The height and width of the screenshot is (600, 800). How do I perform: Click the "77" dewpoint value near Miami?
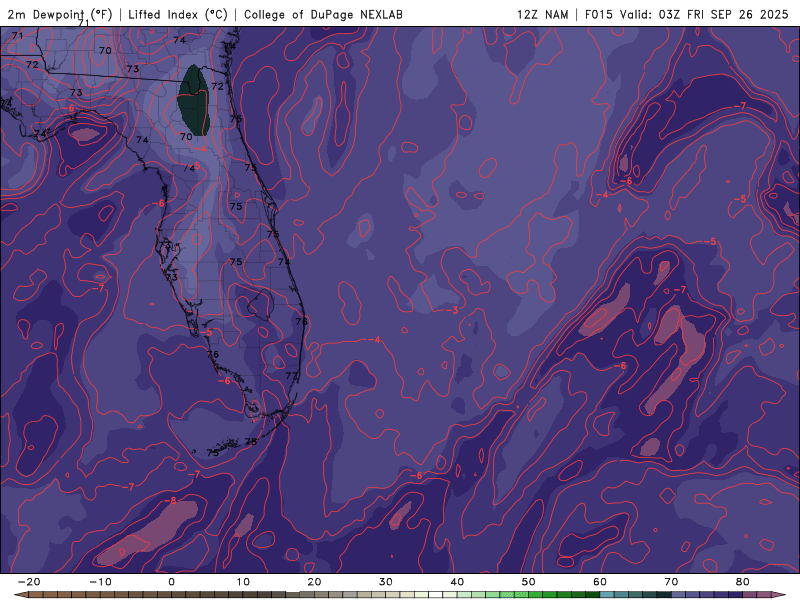[x=291, y=376]
